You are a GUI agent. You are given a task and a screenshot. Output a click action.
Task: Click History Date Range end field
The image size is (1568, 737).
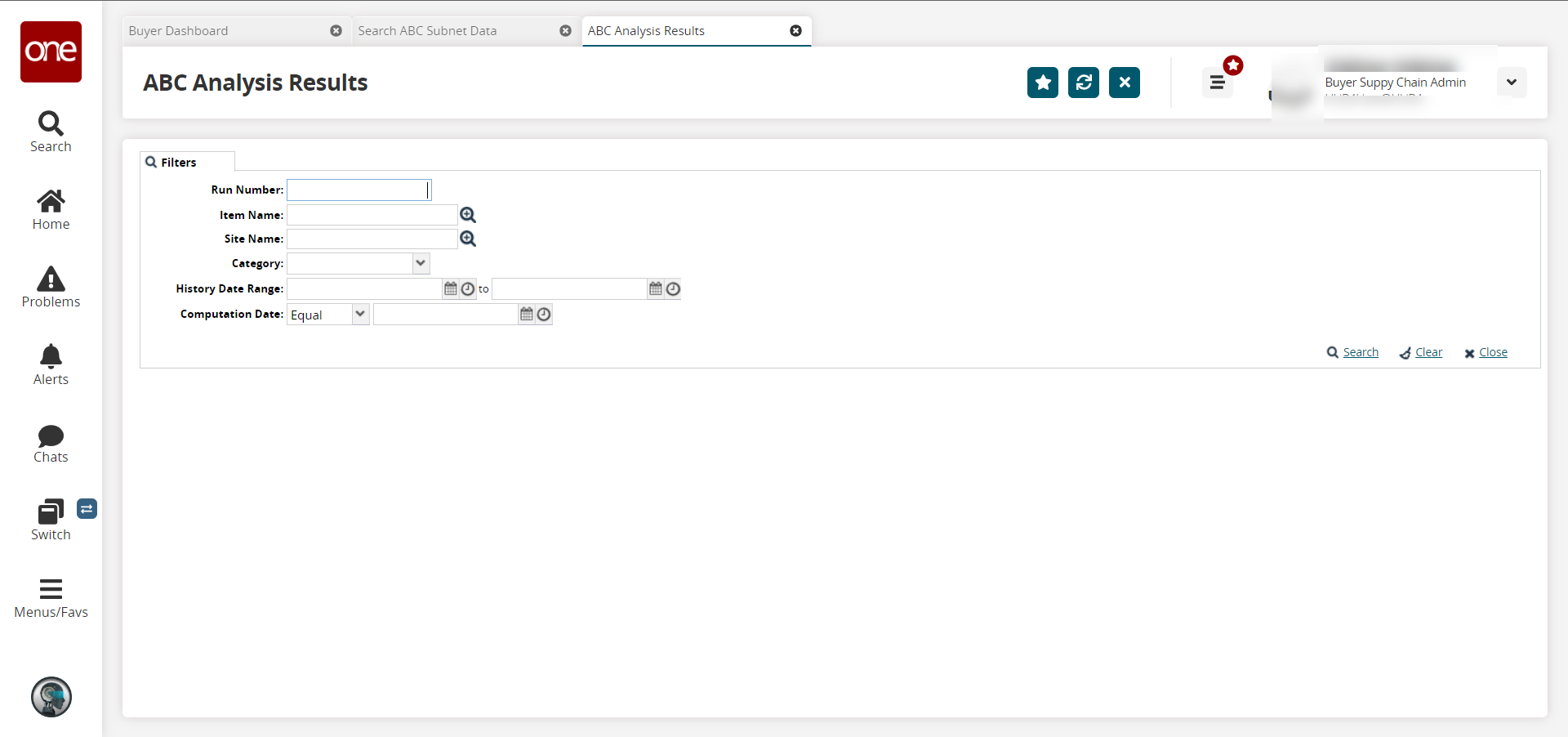(x=569, y=288)
